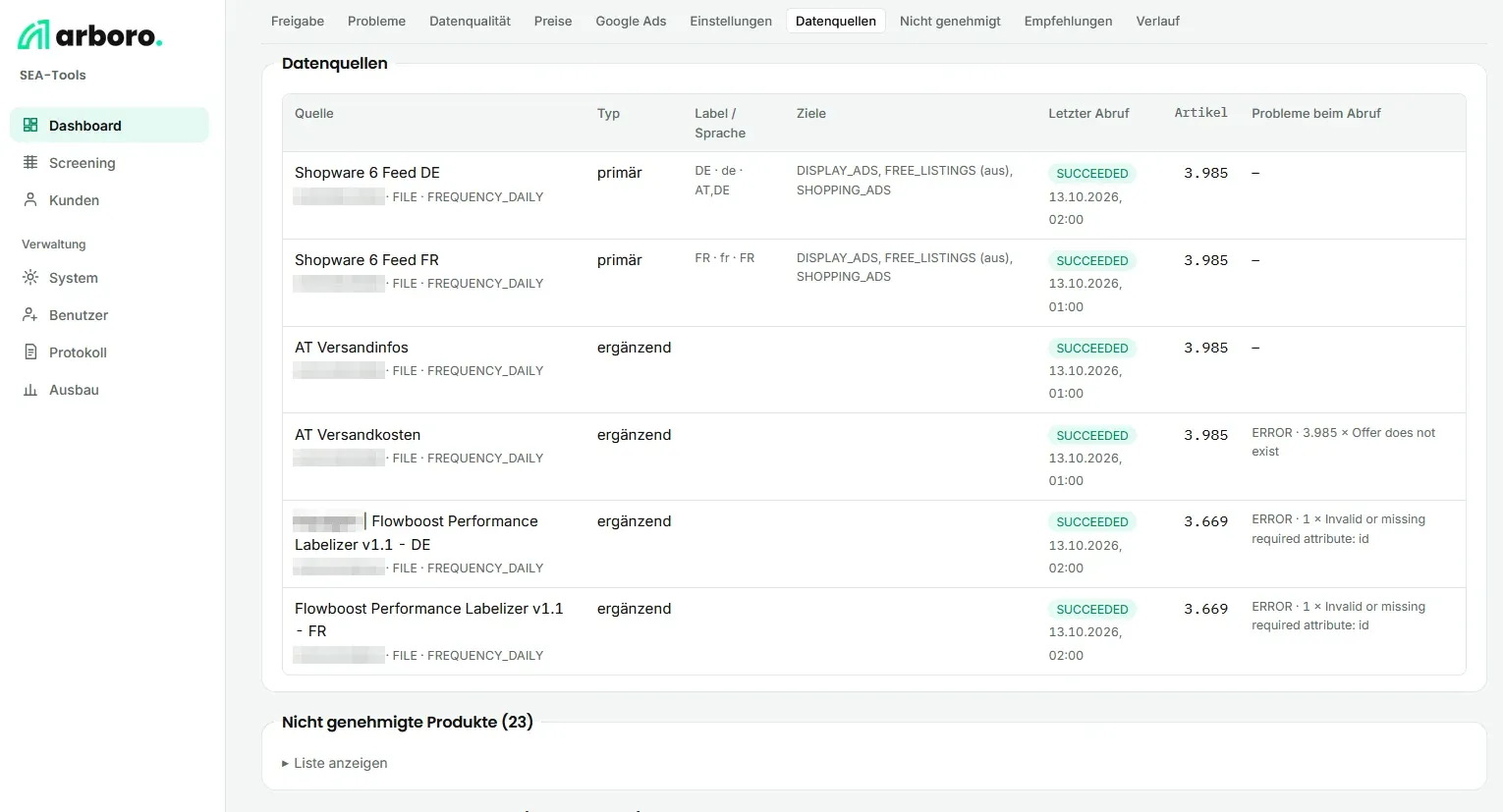The height and width of the screenshot is (812, 1503).
Task: Click the Quelle column header
Action: tap(314, 113)
